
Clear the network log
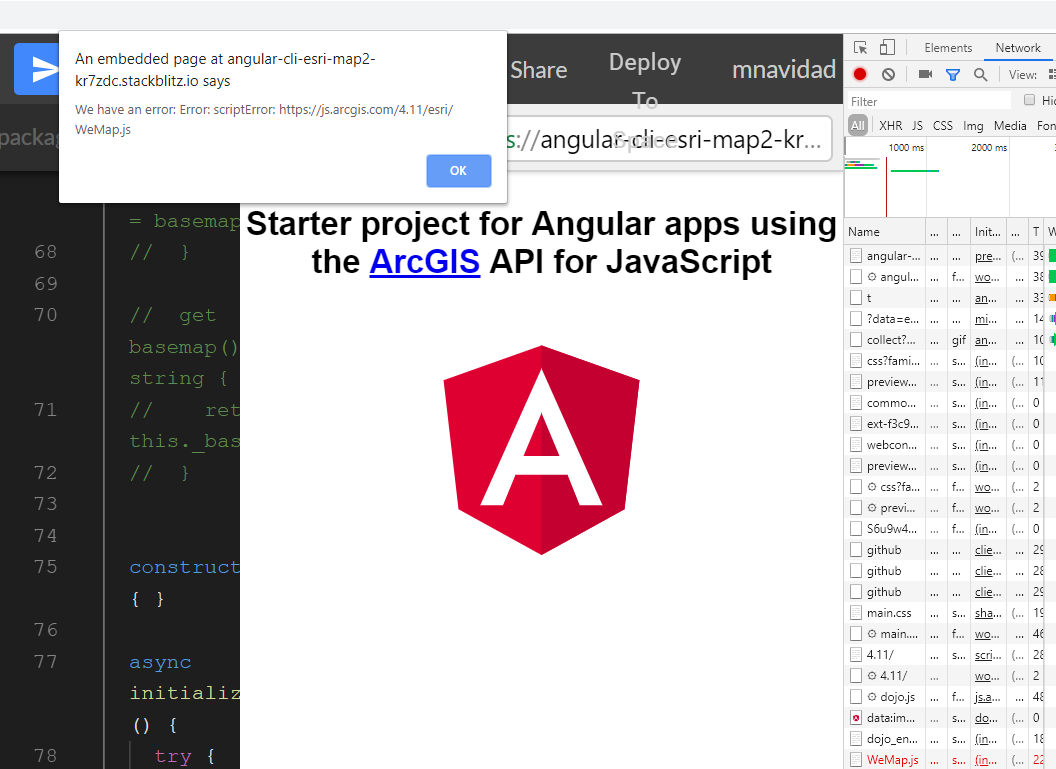pyautogui.click(x=888, y=74)
